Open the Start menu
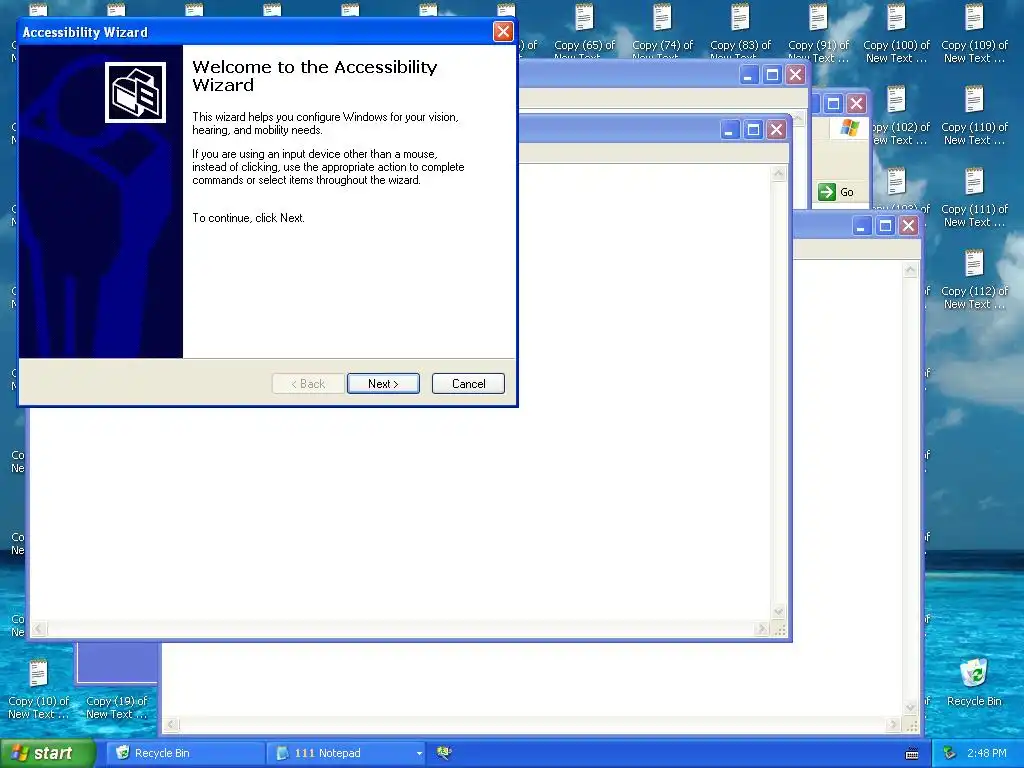1024x768 pixels. pyautogui.click(x=47, y=753)
